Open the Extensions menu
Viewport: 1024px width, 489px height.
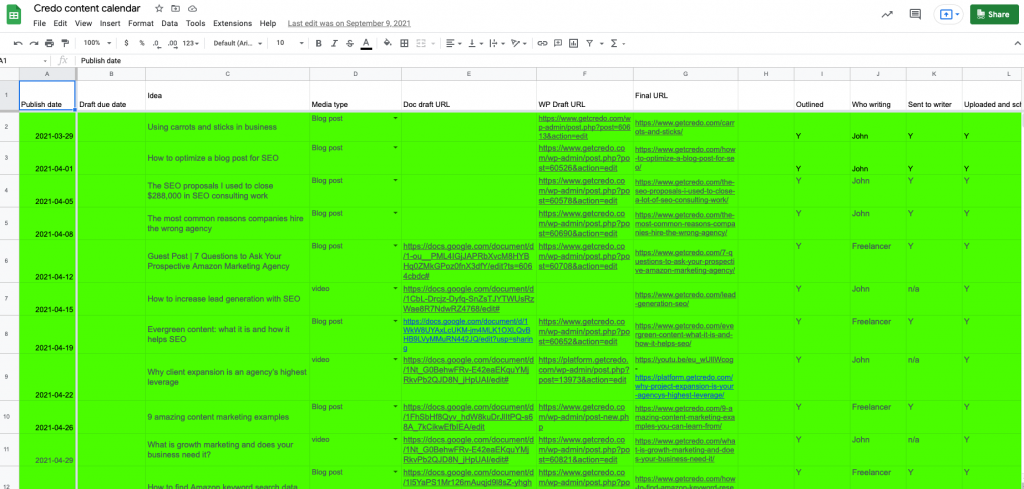(x=232, y=23)
